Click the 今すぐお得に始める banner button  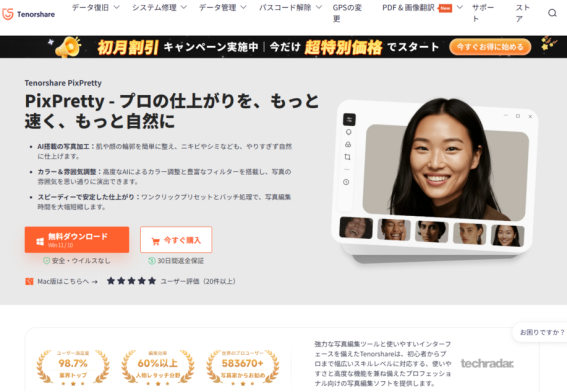click(490, 47)
